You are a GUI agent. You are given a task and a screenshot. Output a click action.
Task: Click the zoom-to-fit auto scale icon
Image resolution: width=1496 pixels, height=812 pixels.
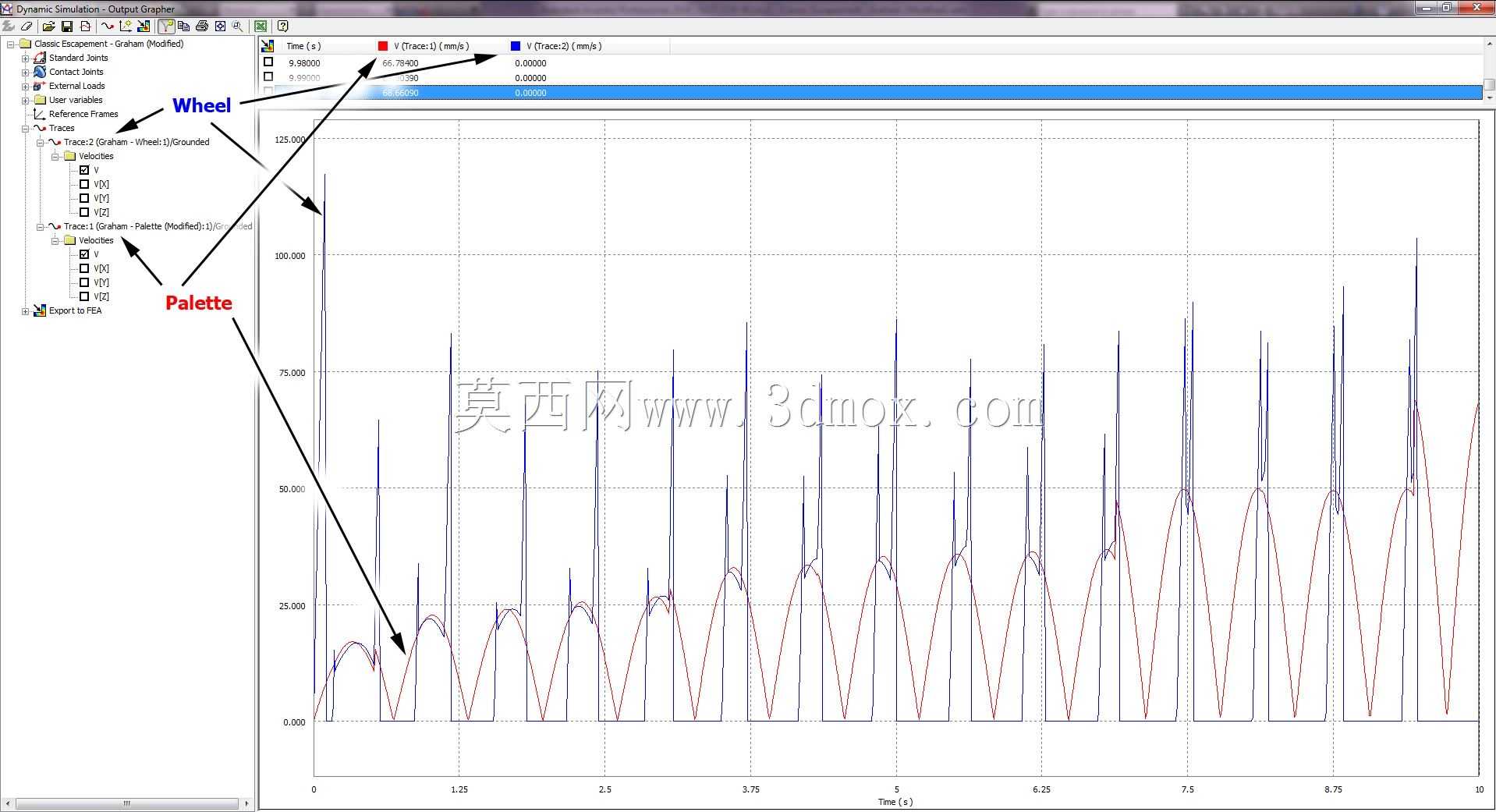pos(220,26)
